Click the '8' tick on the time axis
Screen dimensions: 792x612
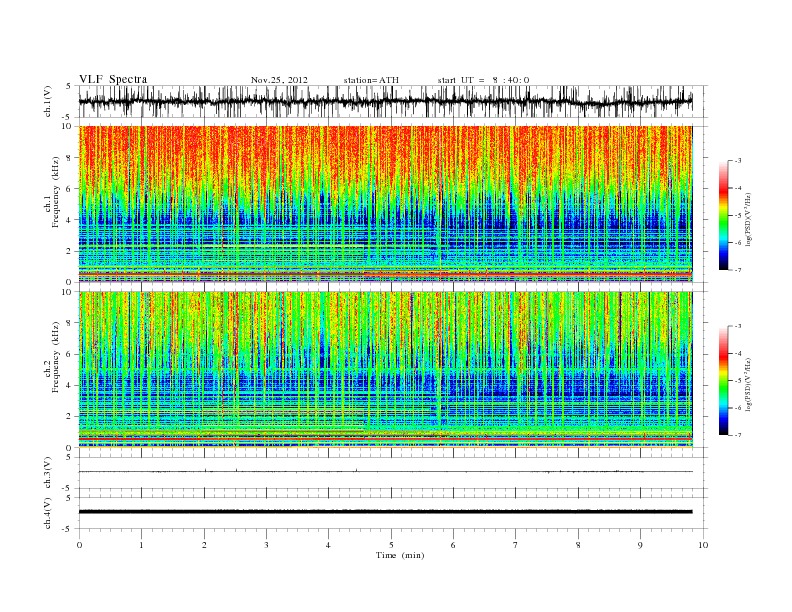578,545
